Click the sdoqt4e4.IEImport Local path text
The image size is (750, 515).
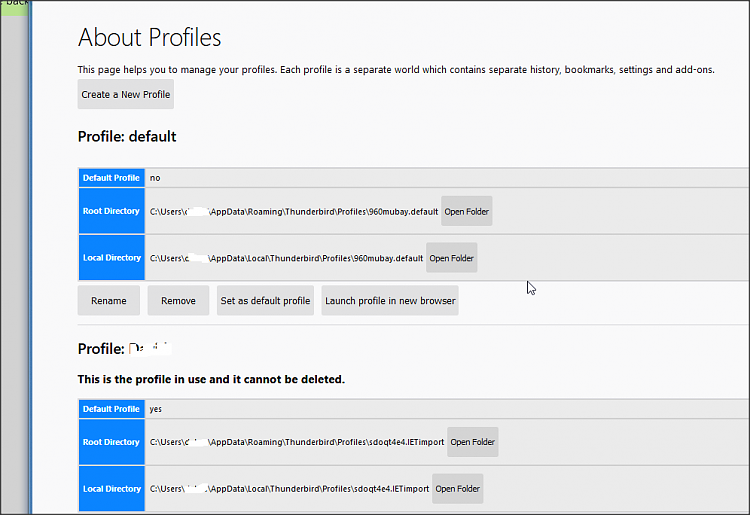click(x=289, y=489)
